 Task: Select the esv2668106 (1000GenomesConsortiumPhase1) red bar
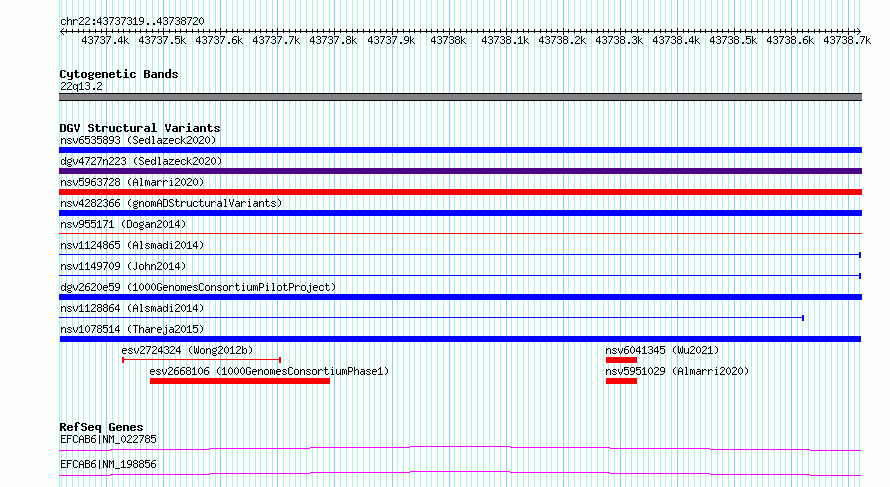240,381
